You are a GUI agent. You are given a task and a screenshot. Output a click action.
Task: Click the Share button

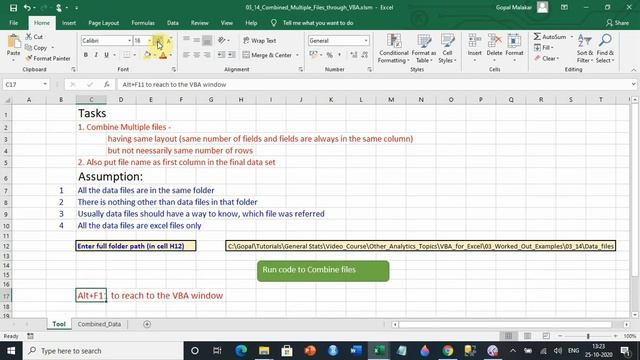[x=617, y=23]
